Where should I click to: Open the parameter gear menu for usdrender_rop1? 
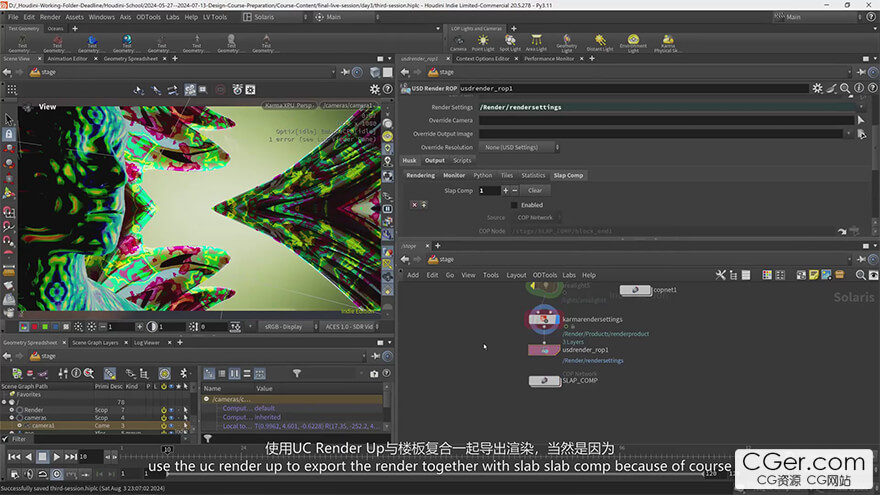point(817,88)
